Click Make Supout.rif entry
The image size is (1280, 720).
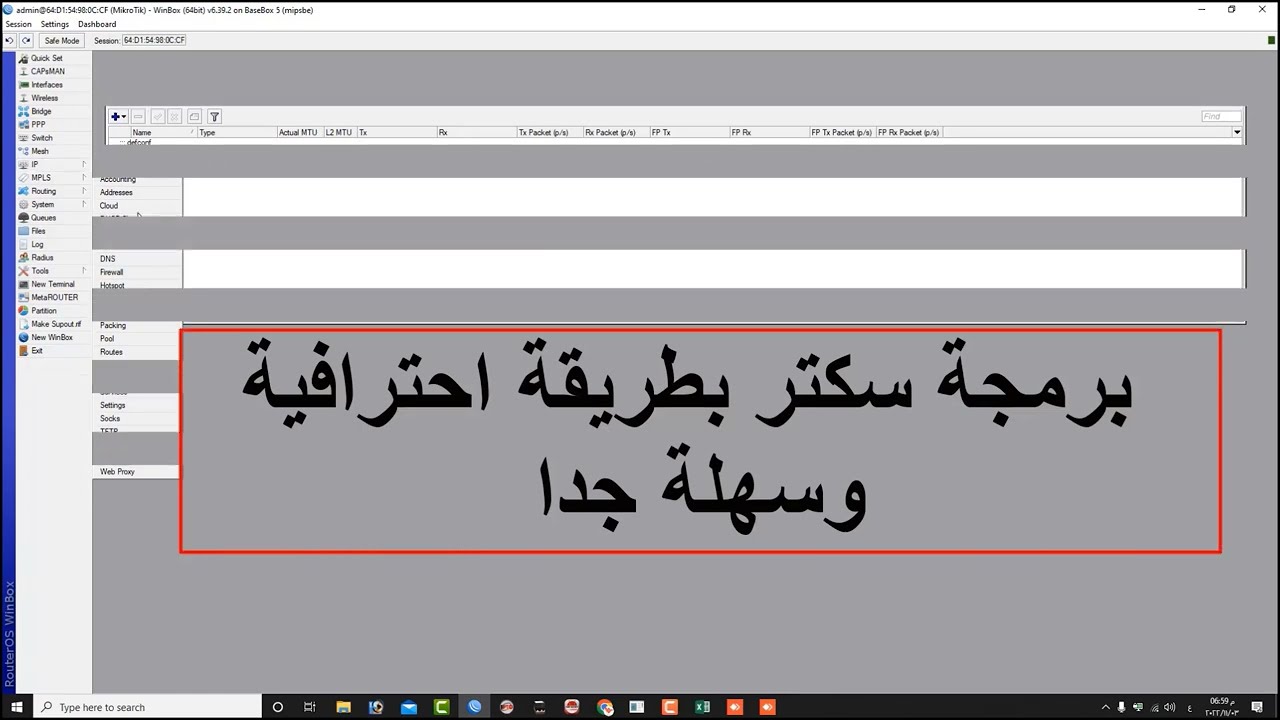click(56, 324)
